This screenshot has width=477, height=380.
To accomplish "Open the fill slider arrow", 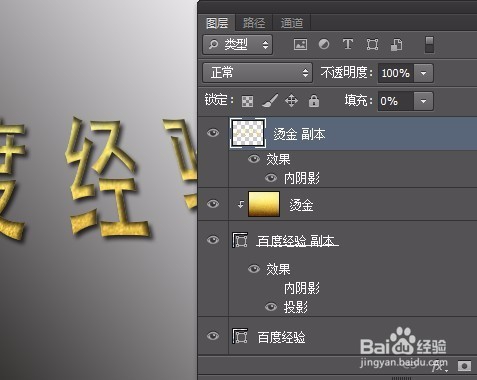I will pyautogui.click(x=423, y=101).
